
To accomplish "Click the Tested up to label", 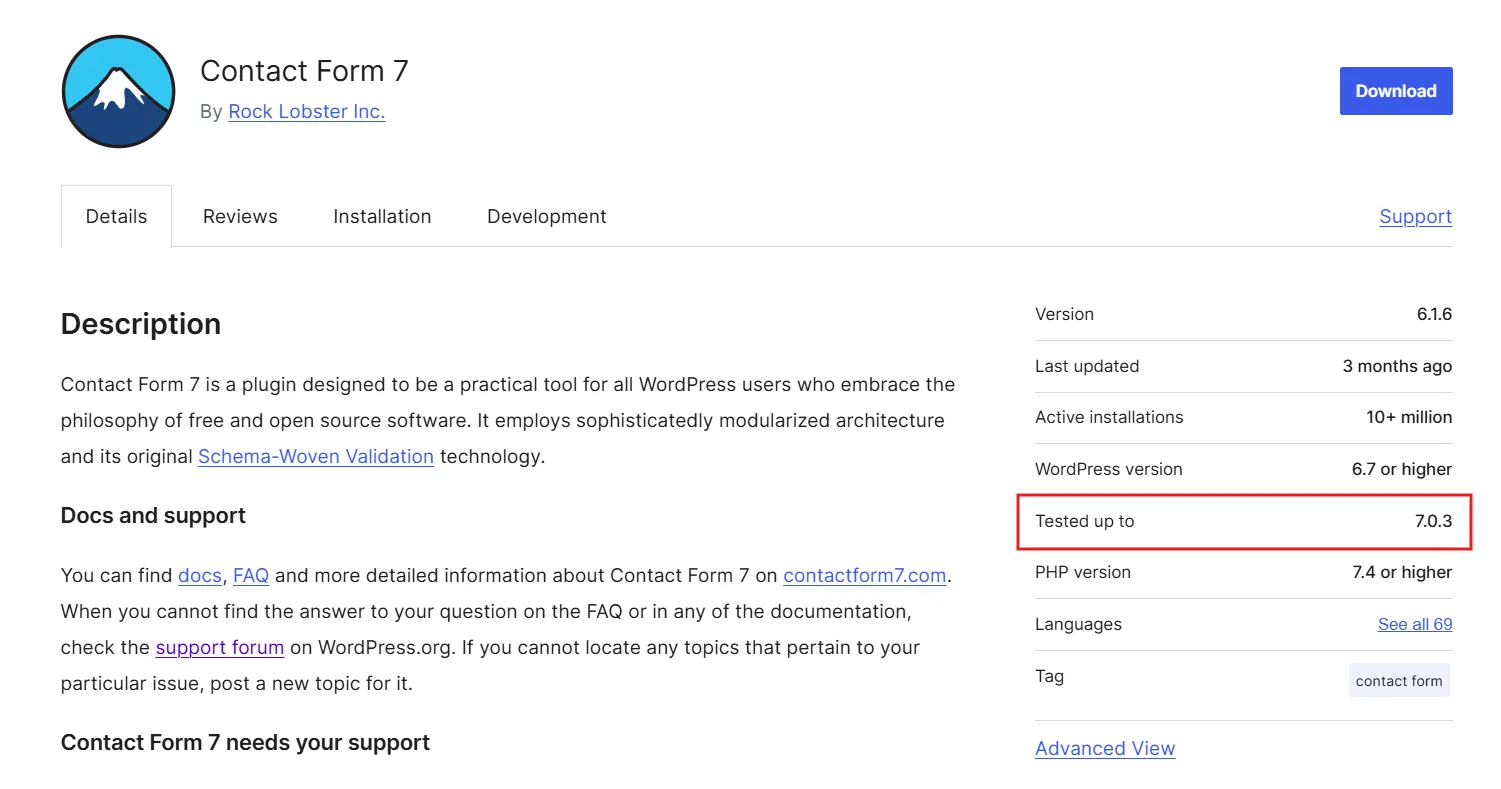I will tap(1085, 521).
